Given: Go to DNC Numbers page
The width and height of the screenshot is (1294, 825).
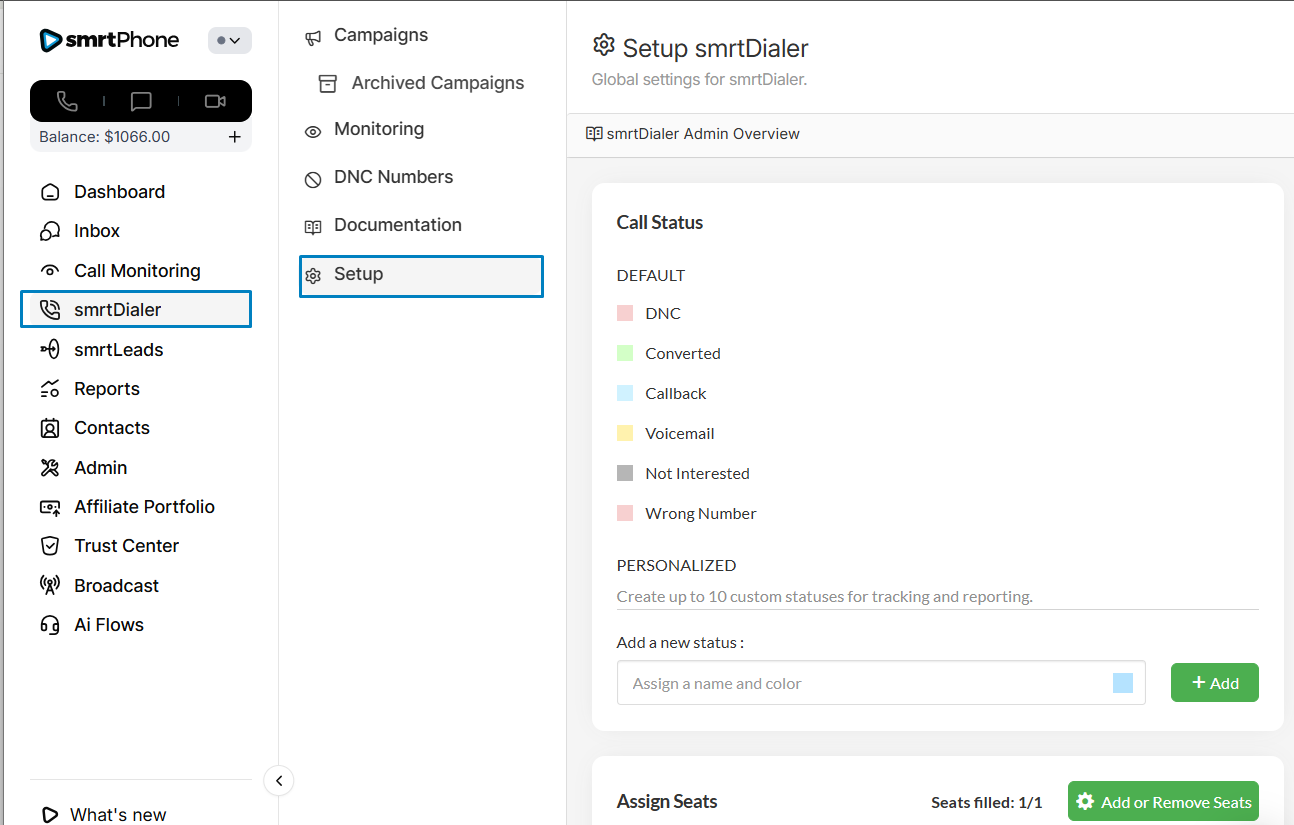Looking at the screenshot, I should 393,177.
